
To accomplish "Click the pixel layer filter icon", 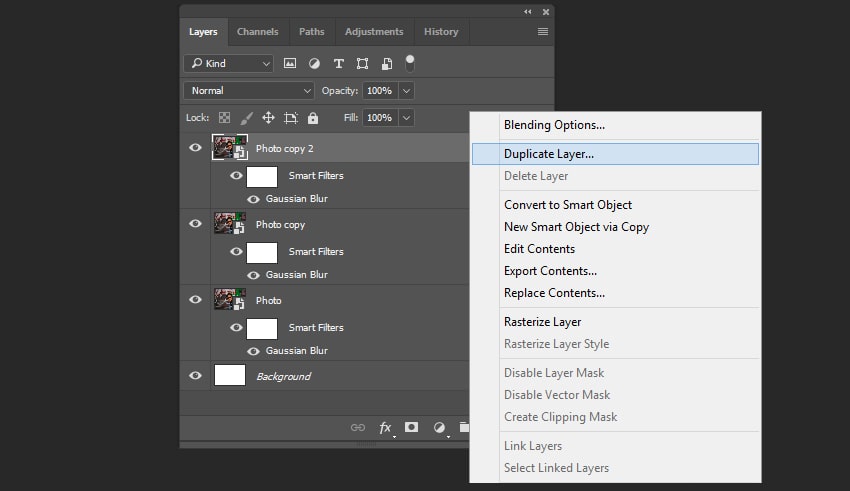I will tap(290, 63).
